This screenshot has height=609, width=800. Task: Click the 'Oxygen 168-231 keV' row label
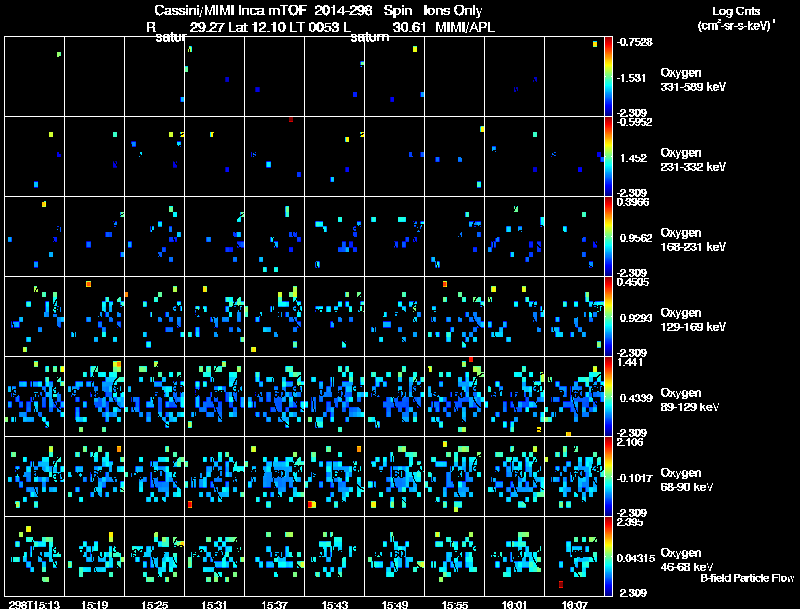coord(693,240)
